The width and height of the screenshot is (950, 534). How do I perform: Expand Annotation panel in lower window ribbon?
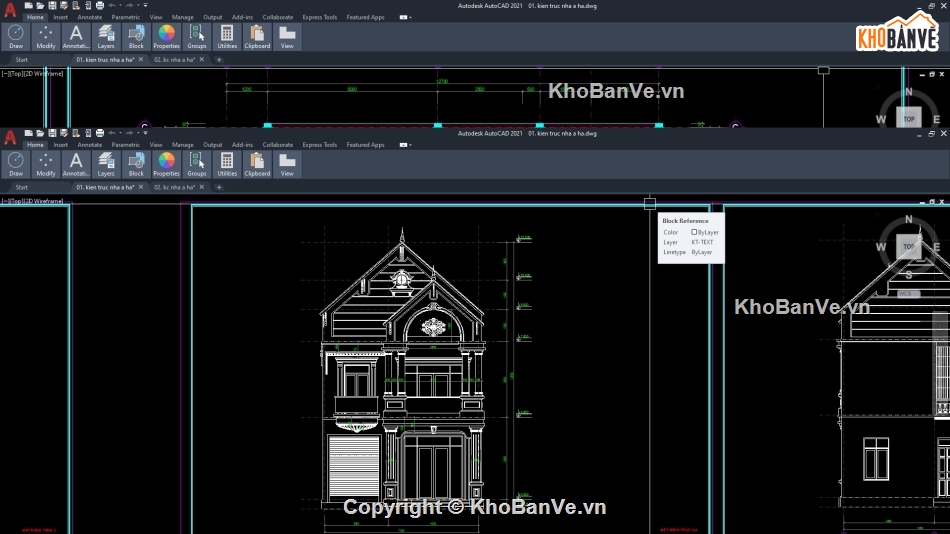(x=76, y=165)
